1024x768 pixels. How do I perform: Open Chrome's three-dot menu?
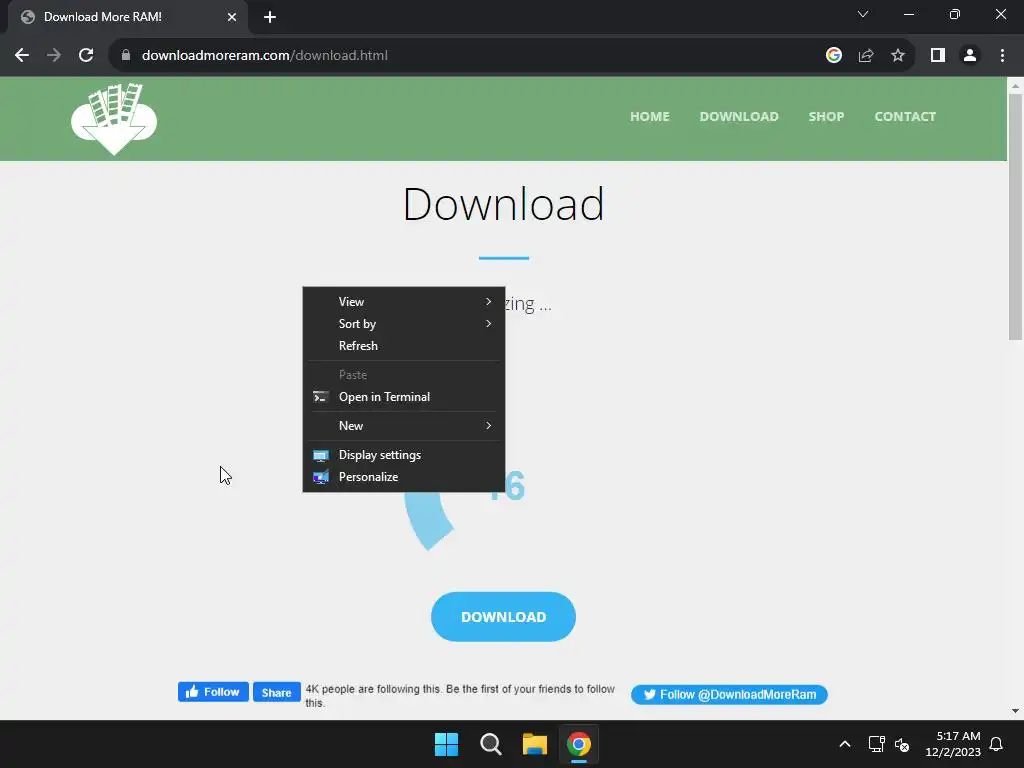tap(1002, 56)
